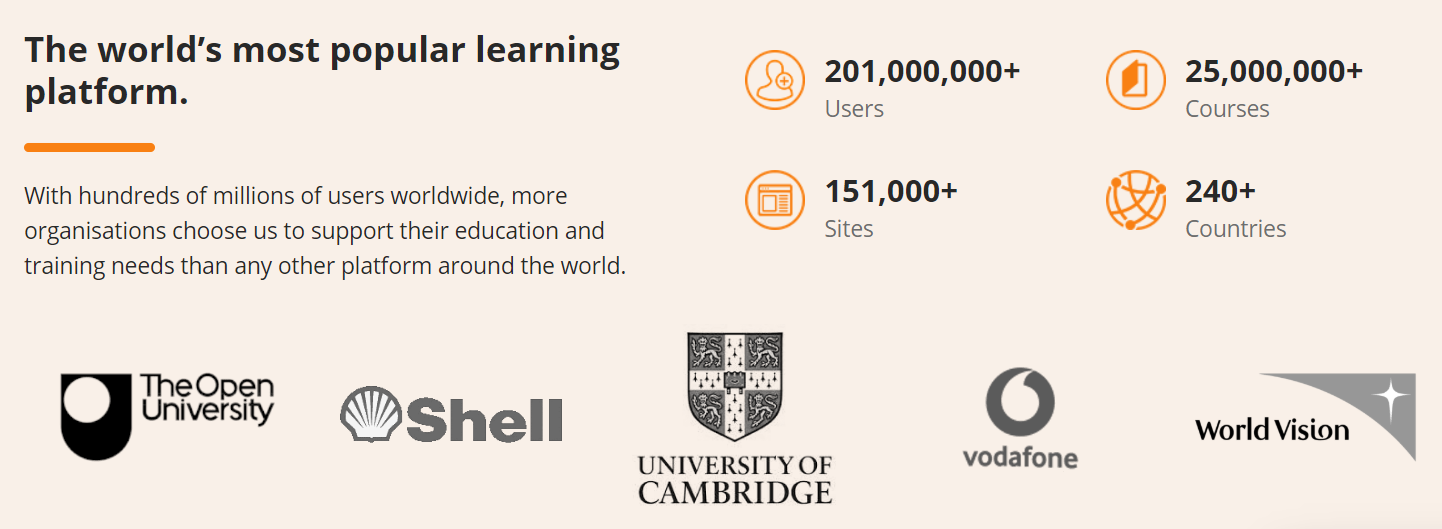Click The Open University logo
This screenshot has width=1442, height=529.
[168, 416]
